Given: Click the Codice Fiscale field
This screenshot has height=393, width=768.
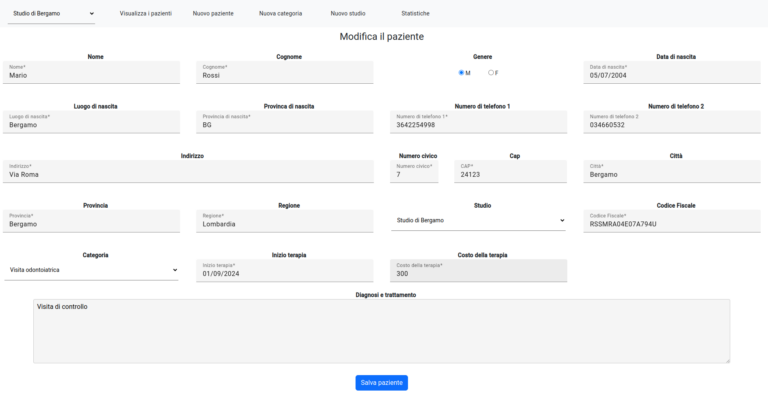Looking at the screenshot, I should pos(672,221).
